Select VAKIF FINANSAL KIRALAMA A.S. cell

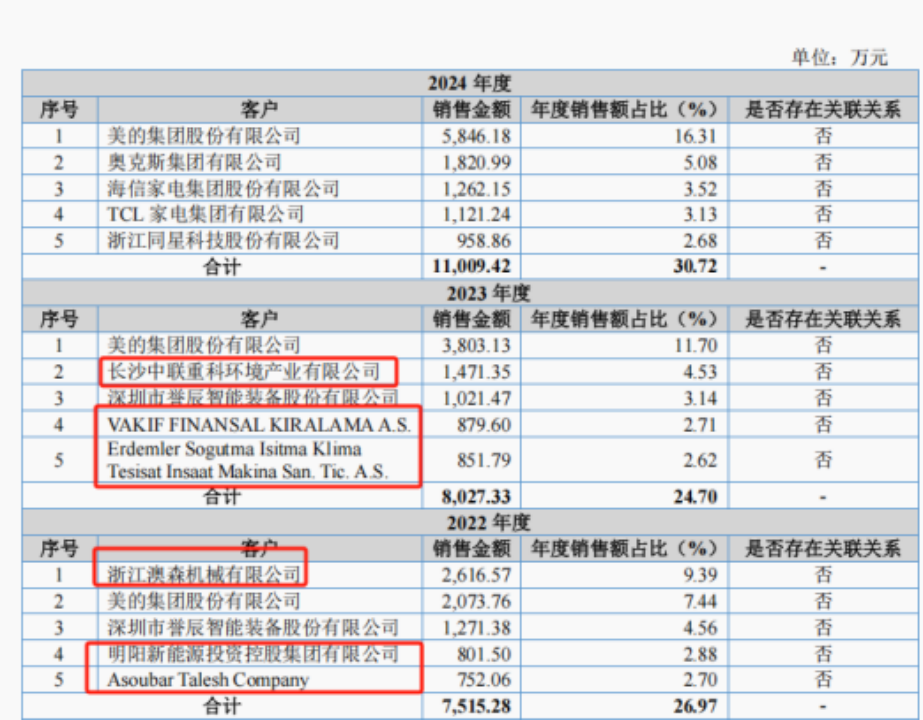259,424
